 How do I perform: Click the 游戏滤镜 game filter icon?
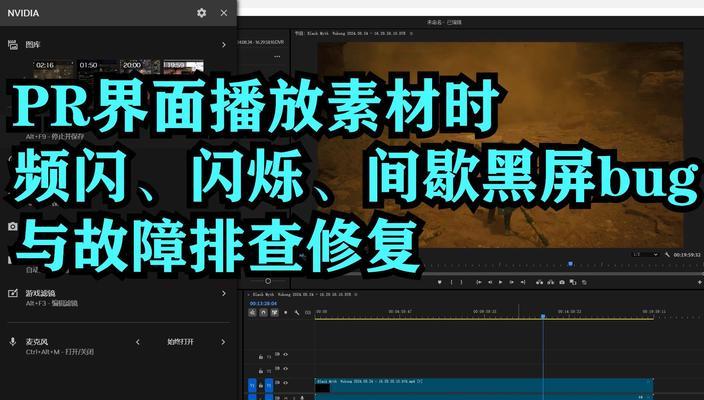(x=13, y=293)
